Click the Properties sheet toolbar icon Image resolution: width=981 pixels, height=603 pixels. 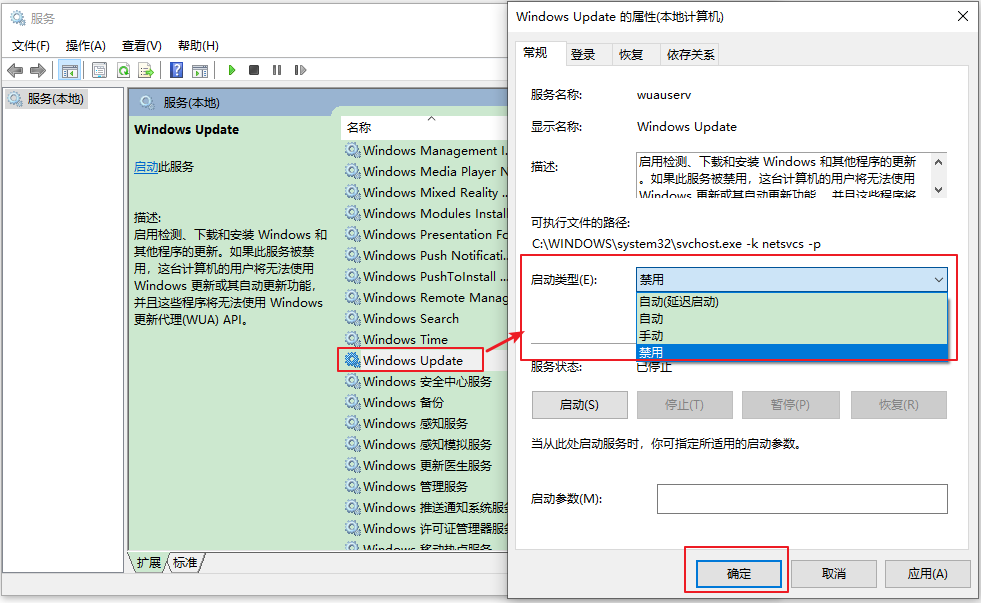pyautogui.click(x=99, y=70)
